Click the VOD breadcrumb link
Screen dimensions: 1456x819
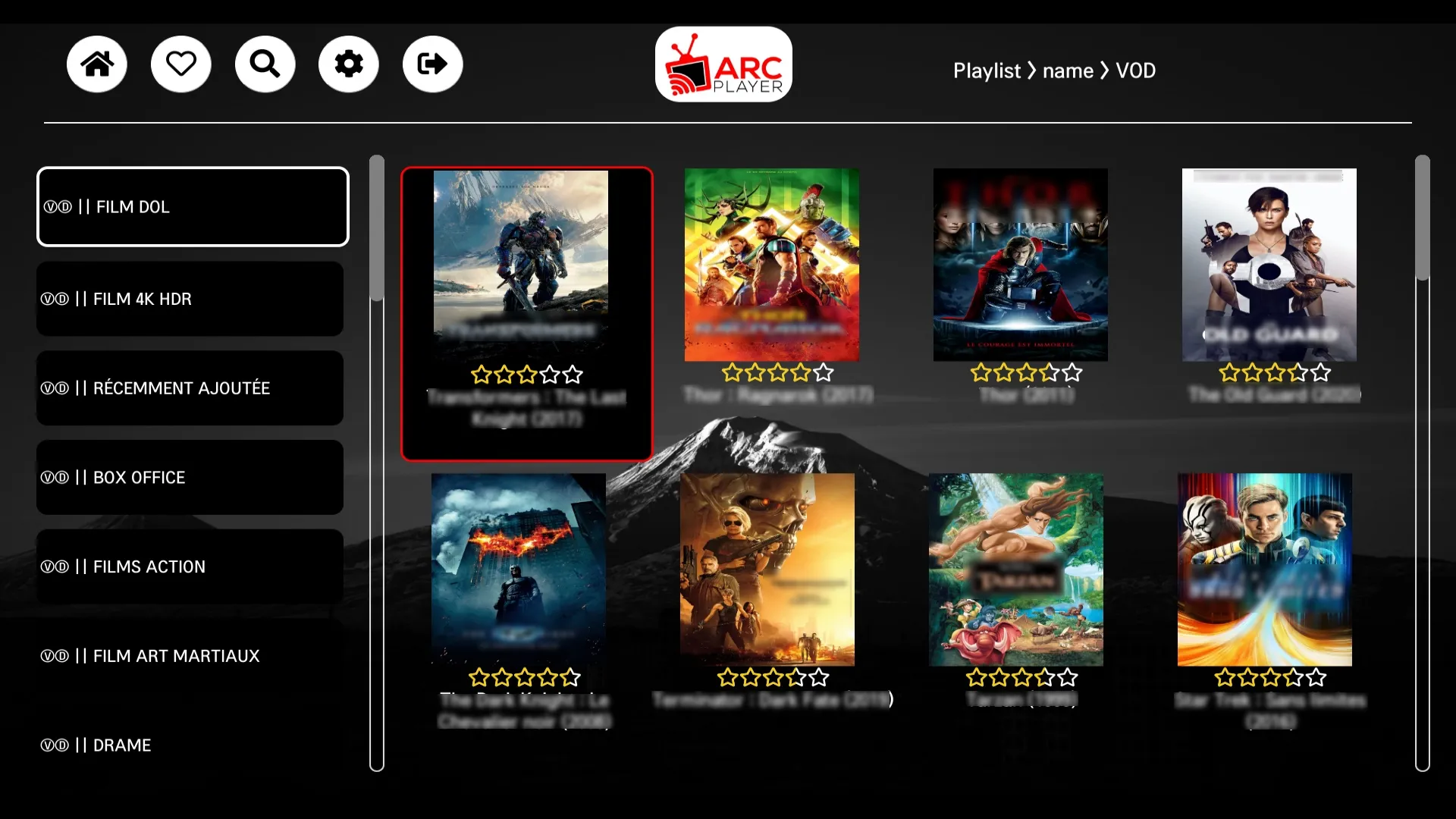1136,70
